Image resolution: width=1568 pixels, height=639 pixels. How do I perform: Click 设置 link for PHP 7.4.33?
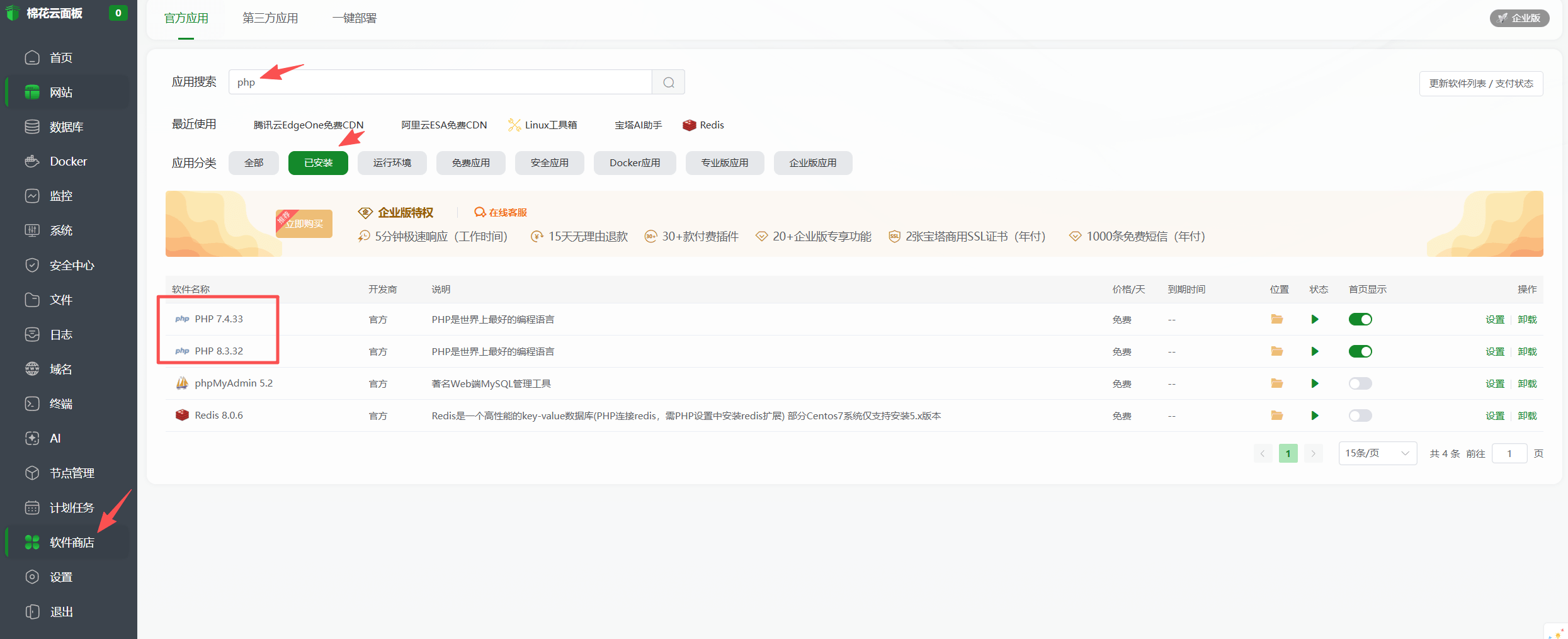pyautogui.click(x=1495, y=320)
